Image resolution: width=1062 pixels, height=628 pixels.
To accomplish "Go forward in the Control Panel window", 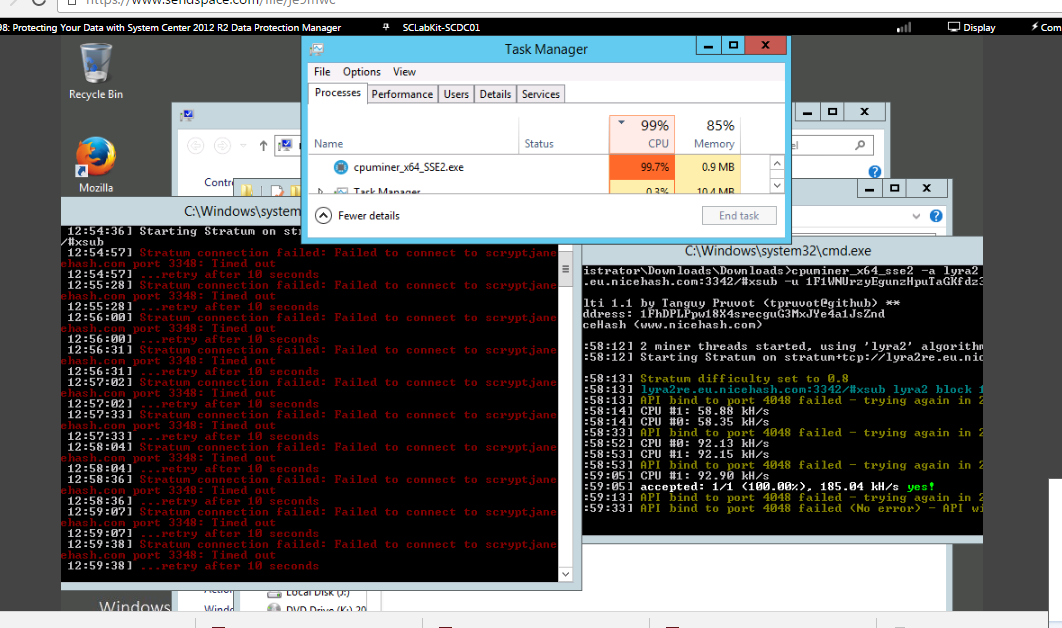I will 222,146.
